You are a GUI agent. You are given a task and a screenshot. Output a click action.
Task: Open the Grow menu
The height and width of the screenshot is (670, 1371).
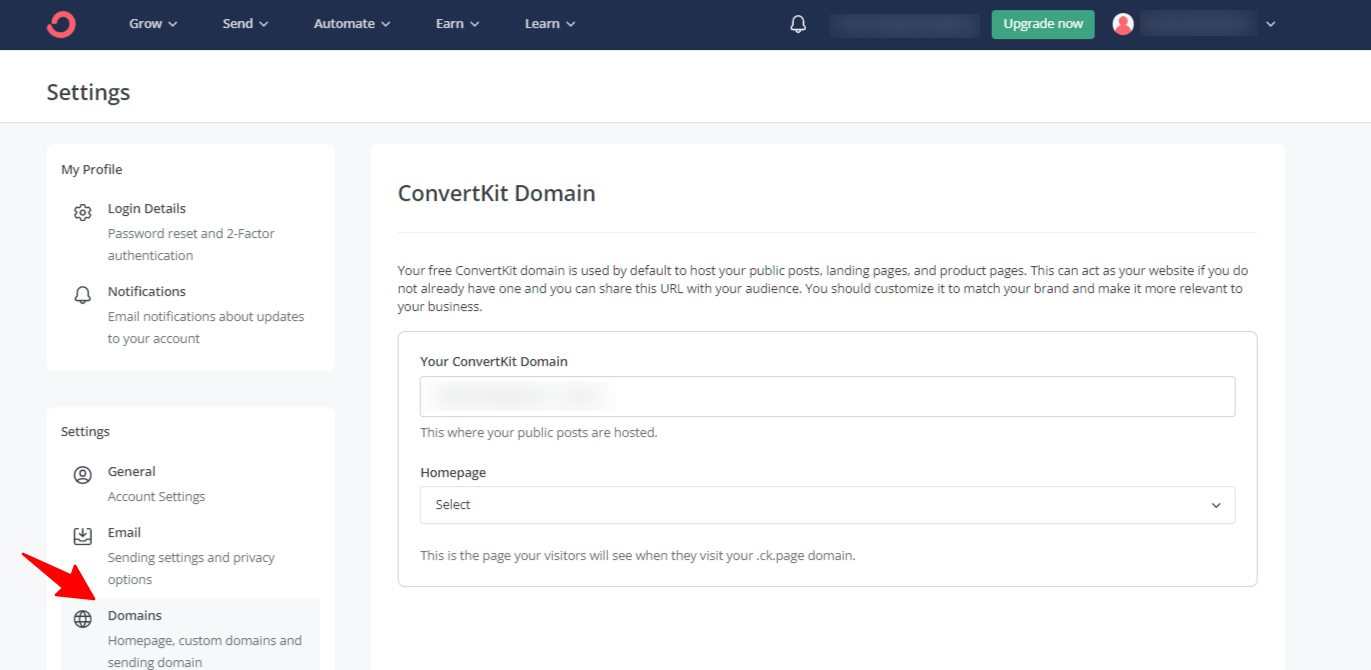pyautogui.click(x=152, y=24)
